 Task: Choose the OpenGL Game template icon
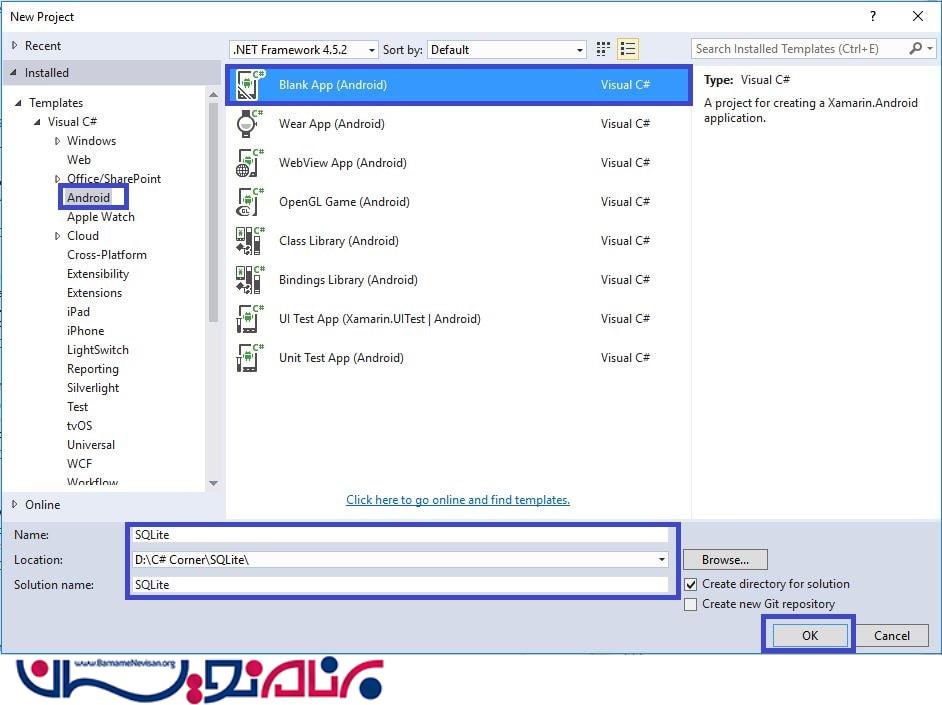tap(248, 202)
